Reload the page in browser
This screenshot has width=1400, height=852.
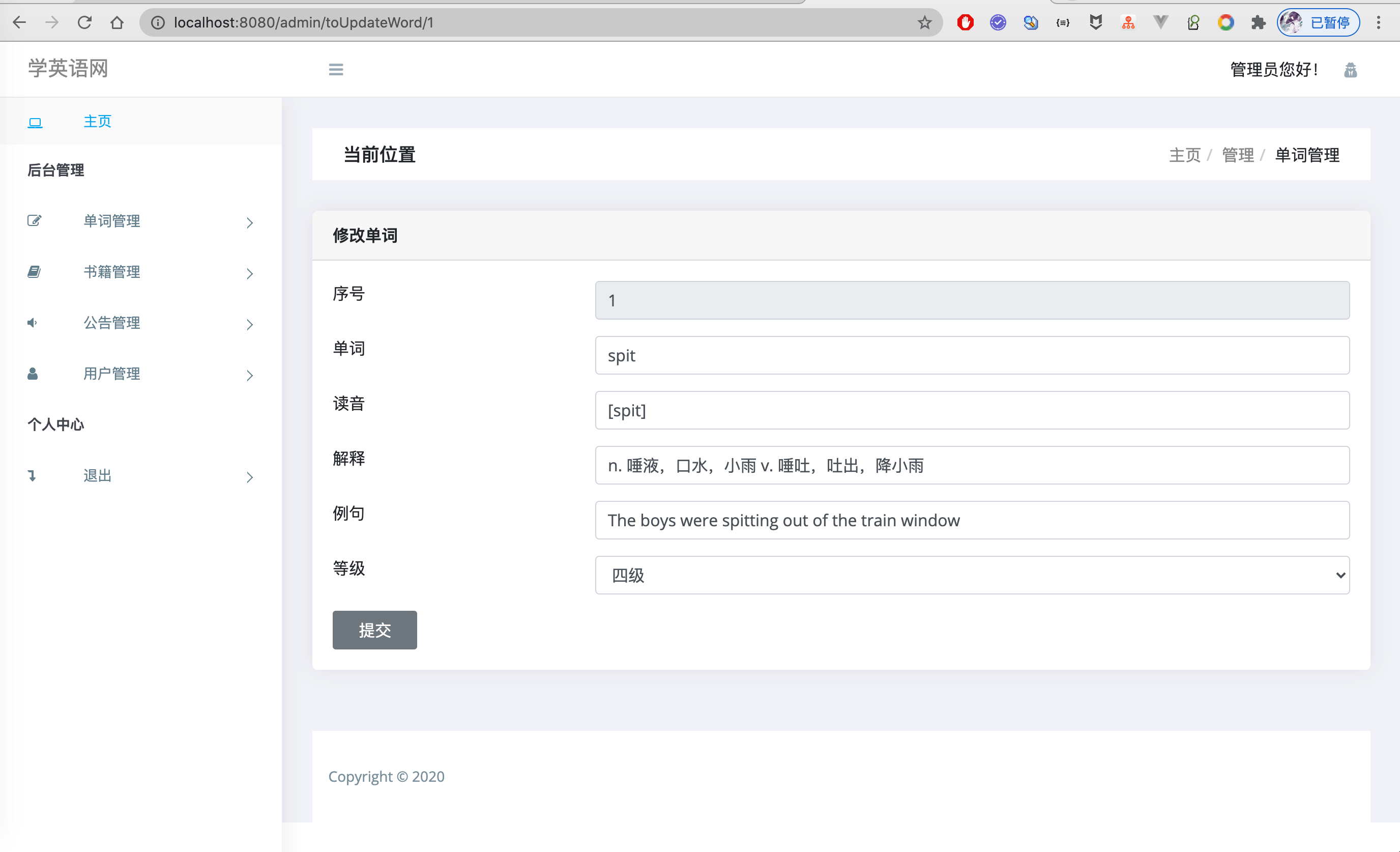(x=84, y=23)
